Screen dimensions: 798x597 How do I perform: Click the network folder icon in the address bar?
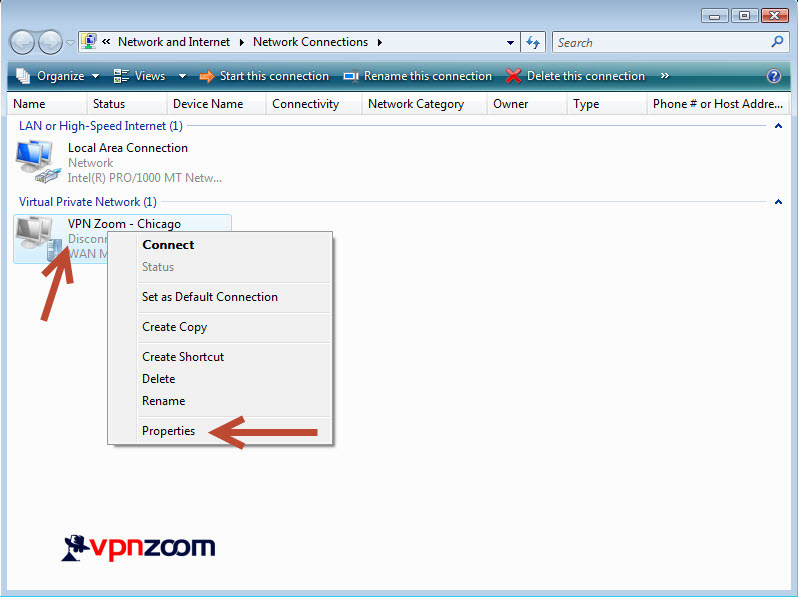[89, 42]
